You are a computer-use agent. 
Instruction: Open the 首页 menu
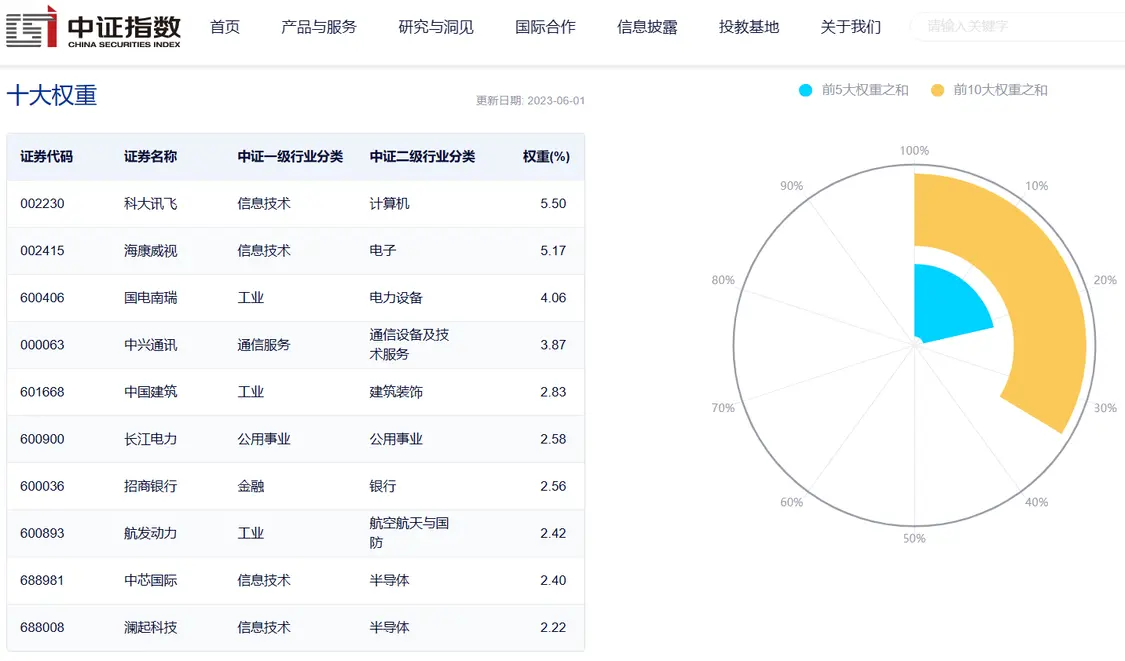point(225,27)
